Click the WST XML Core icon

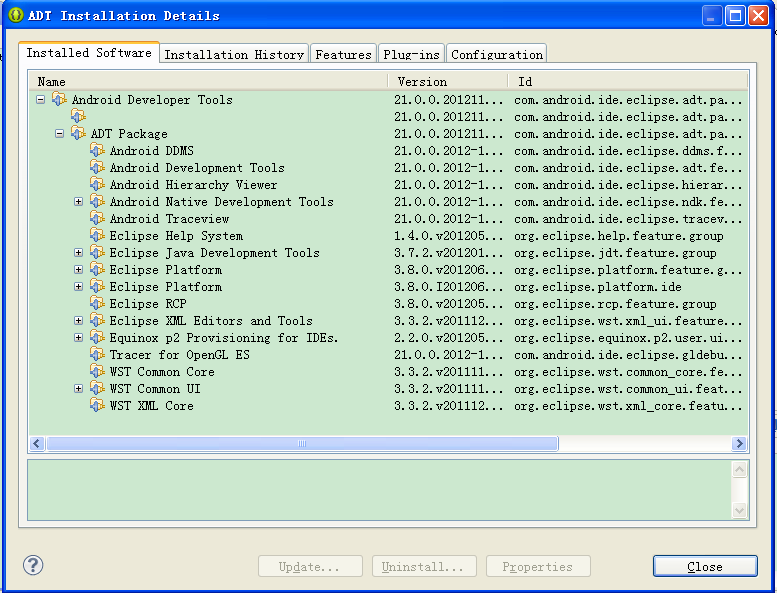tap(97, 405)
